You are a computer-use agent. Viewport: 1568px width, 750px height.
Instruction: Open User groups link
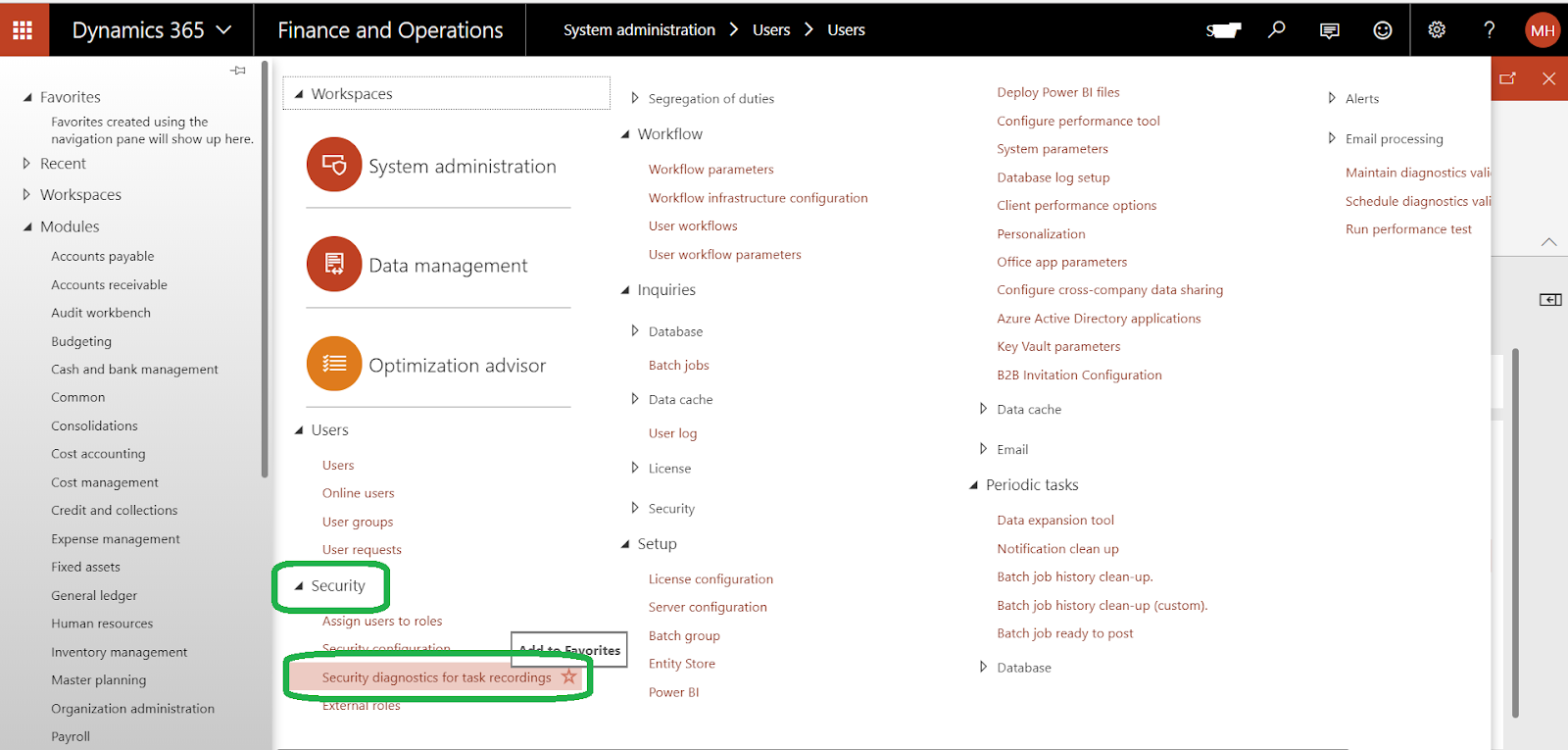pos(358,522)
